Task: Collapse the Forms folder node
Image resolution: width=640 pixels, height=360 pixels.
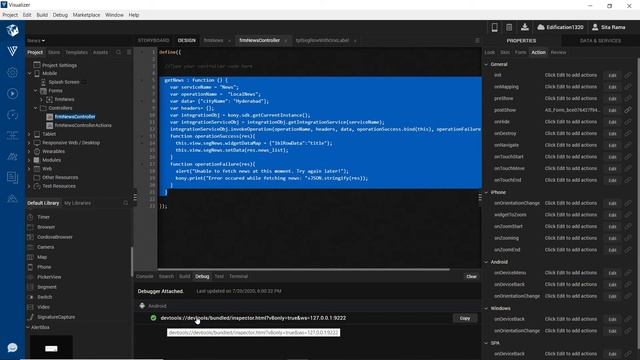Action: (36, 91)
